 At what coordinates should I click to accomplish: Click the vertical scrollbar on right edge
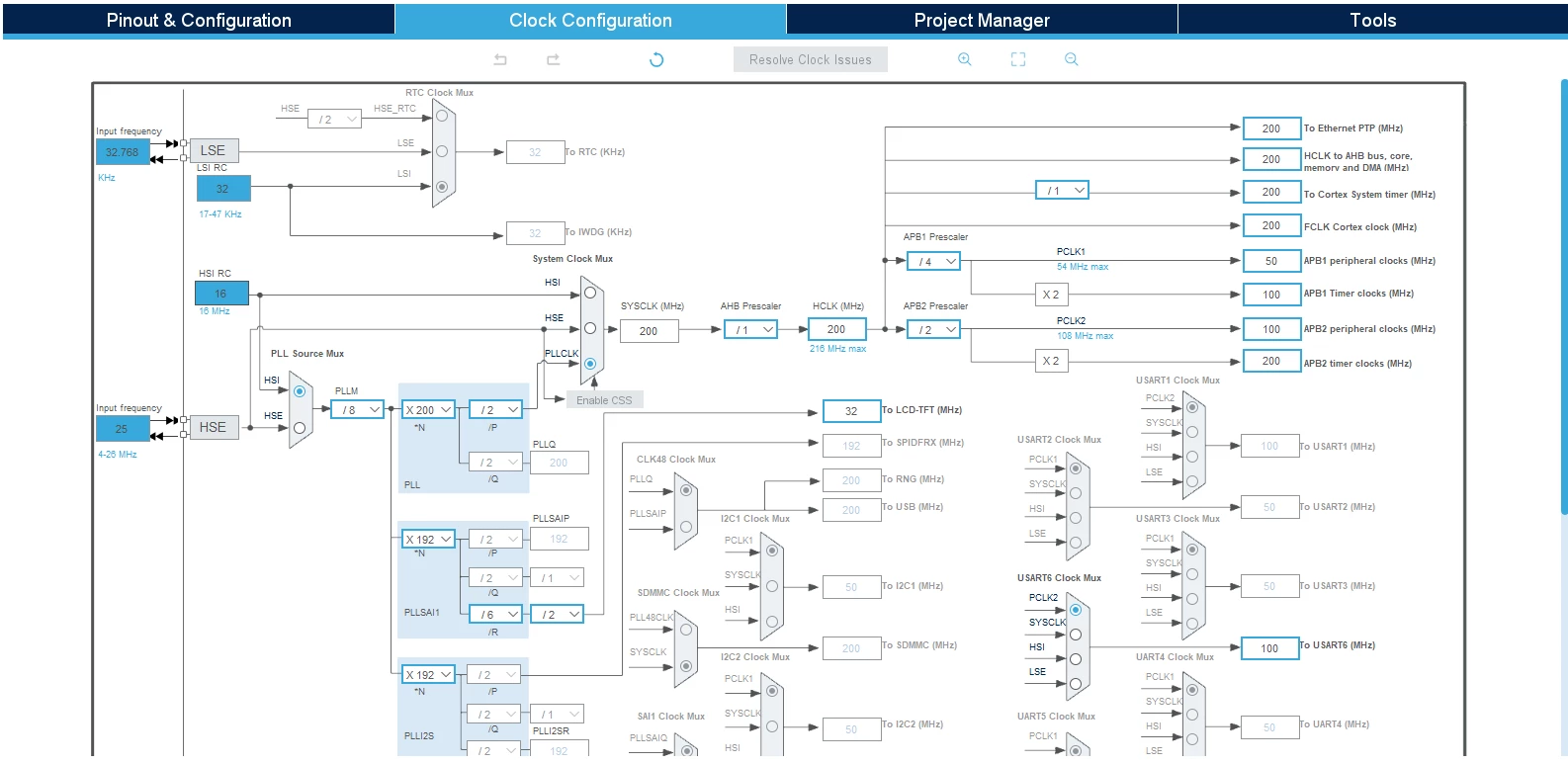1564,297
